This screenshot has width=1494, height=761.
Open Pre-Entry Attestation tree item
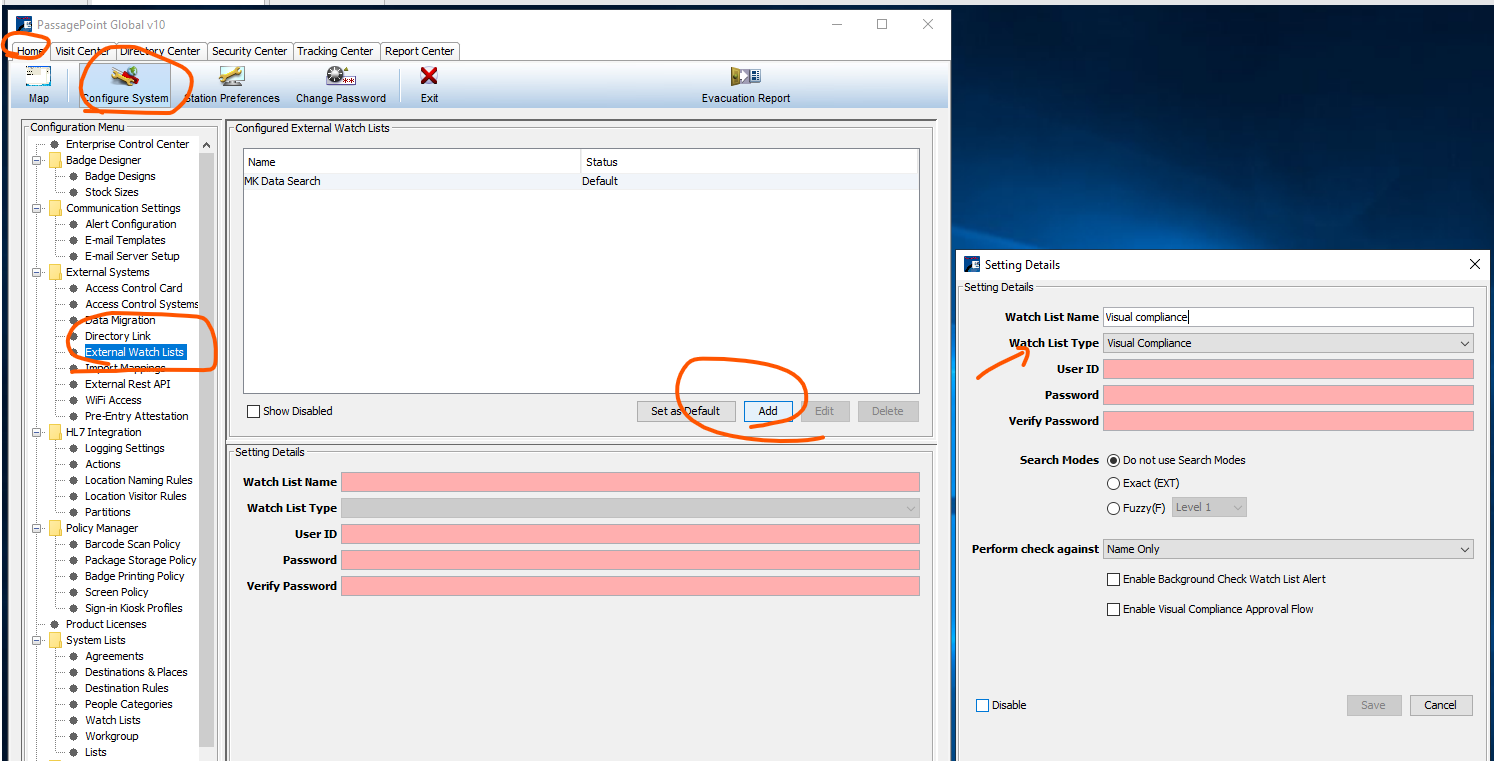(x=137, y=416)
